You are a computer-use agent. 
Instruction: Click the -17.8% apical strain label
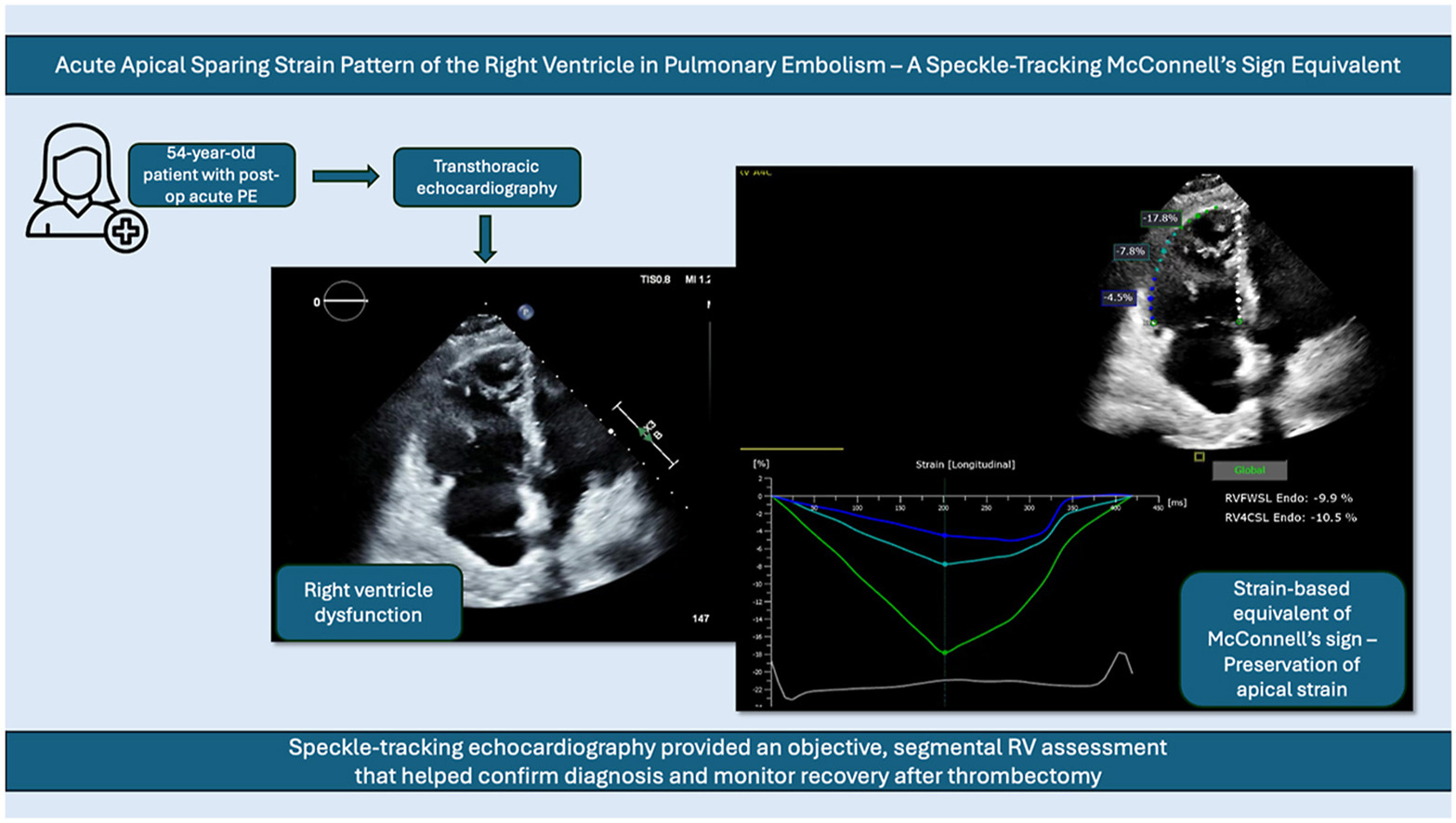pos(1161,218)
